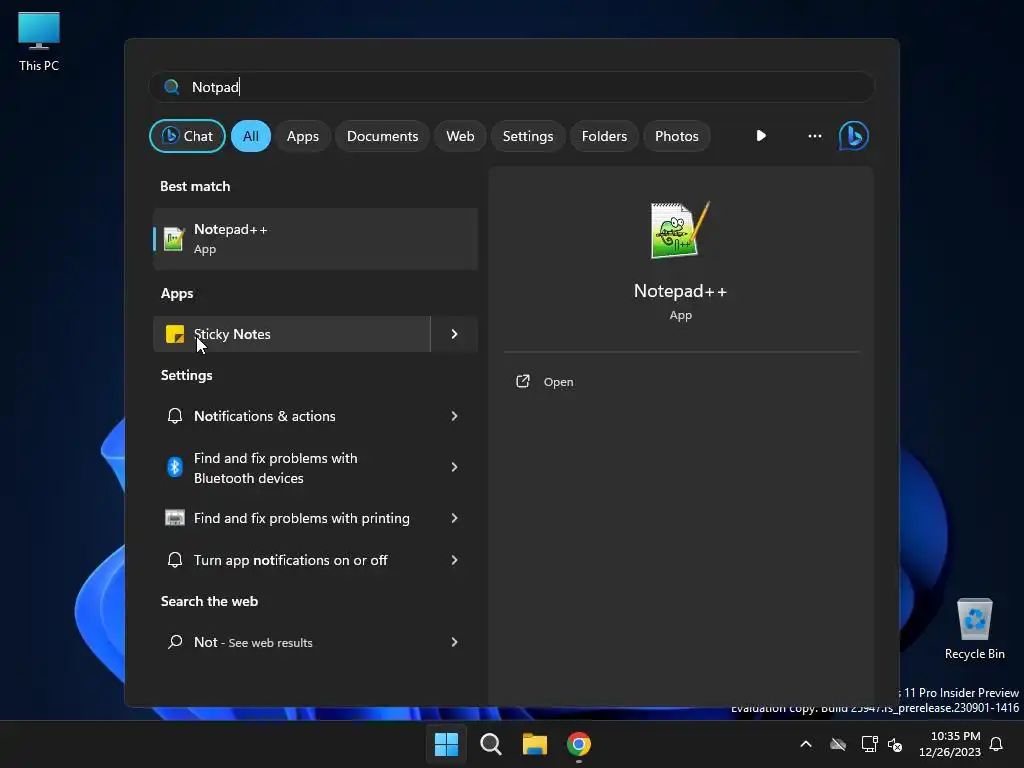Click the Sticky Notes yellow icon
This screenshot has height=768, width=1024.
tap(175, 334)
